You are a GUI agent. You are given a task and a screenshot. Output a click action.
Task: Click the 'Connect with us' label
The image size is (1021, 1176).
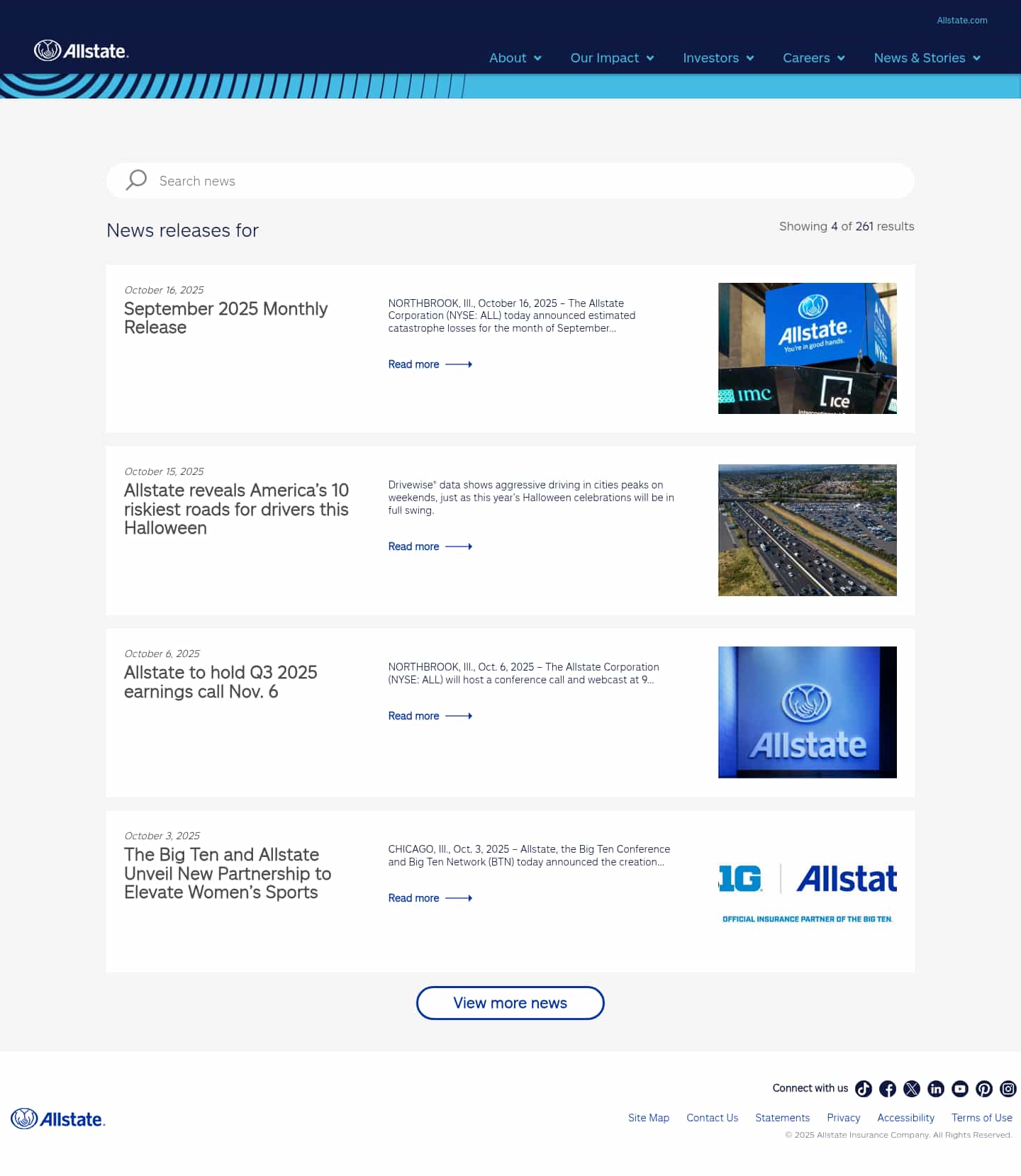[810, 1088]
